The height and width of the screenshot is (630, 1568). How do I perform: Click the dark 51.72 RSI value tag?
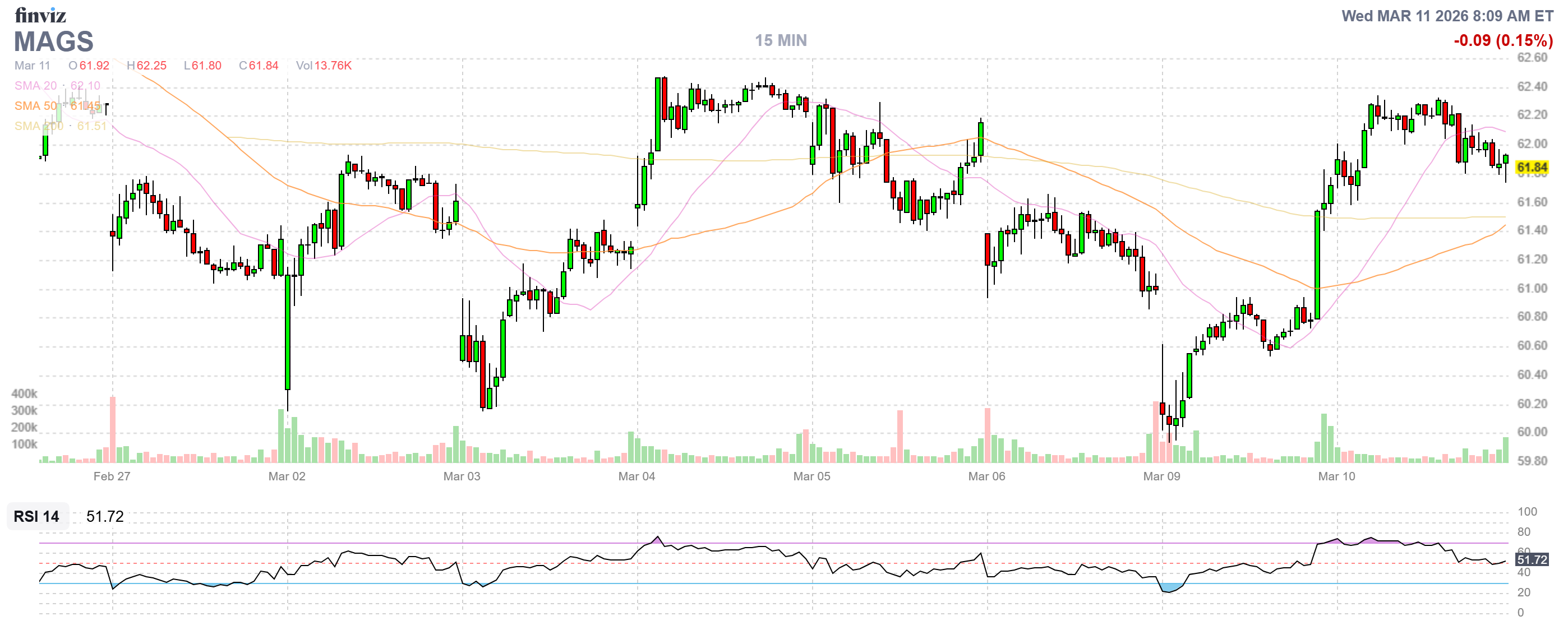(1532, 559)
